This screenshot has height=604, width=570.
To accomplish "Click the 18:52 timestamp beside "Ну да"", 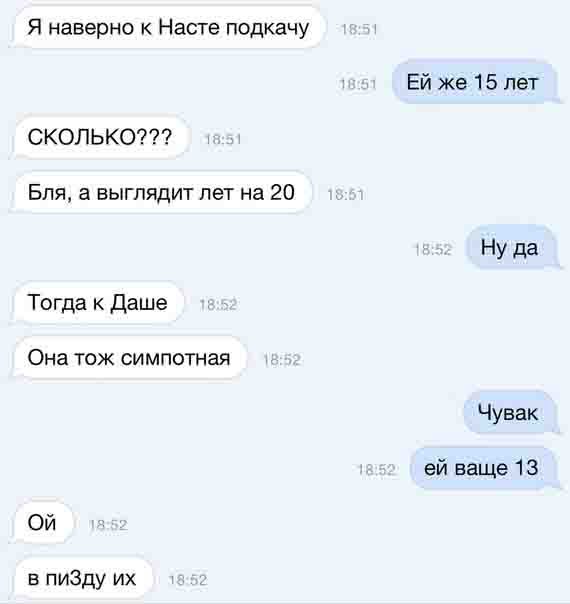I will (x=433, y=250).
